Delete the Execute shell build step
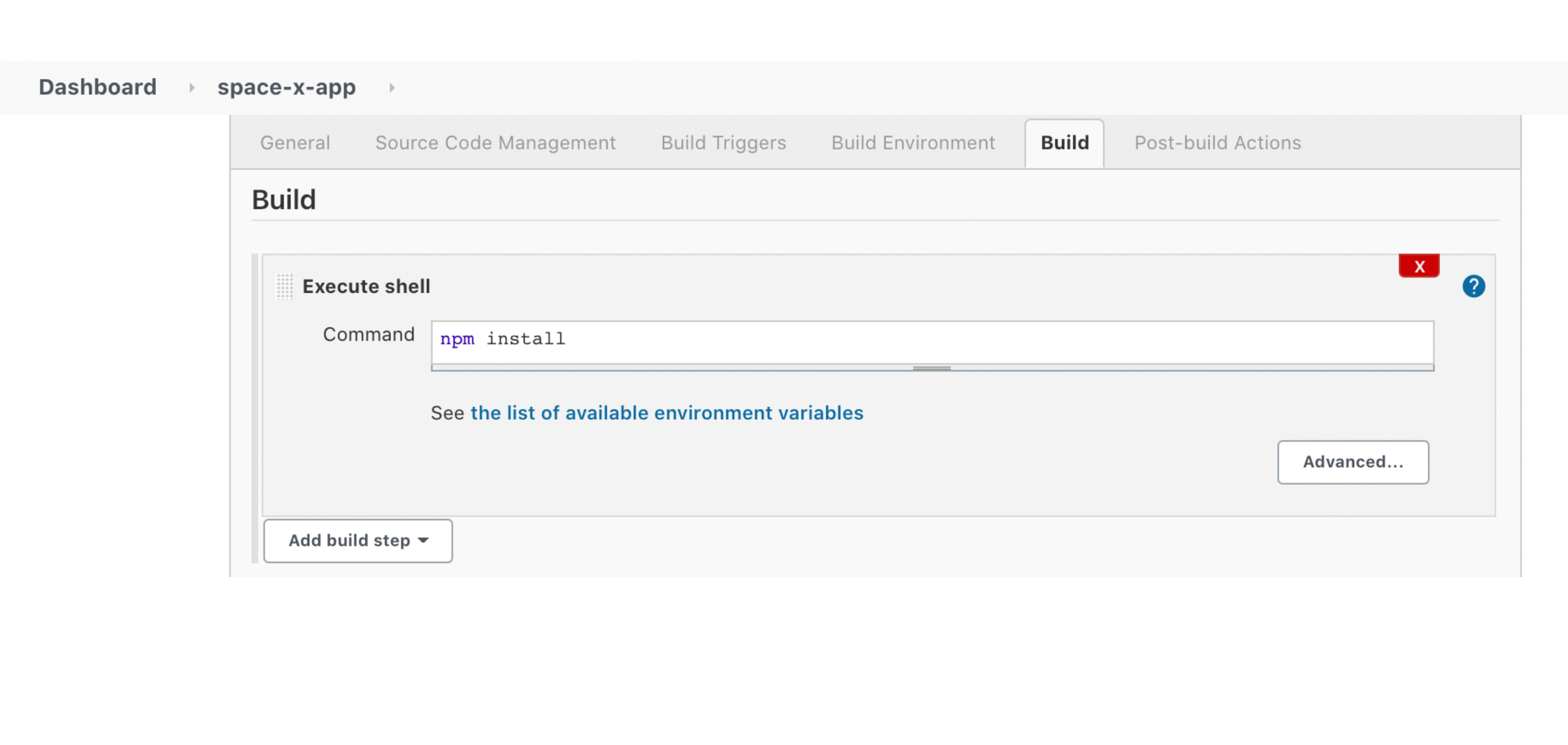The image size is (1568, 745). tap(1419, 266)
